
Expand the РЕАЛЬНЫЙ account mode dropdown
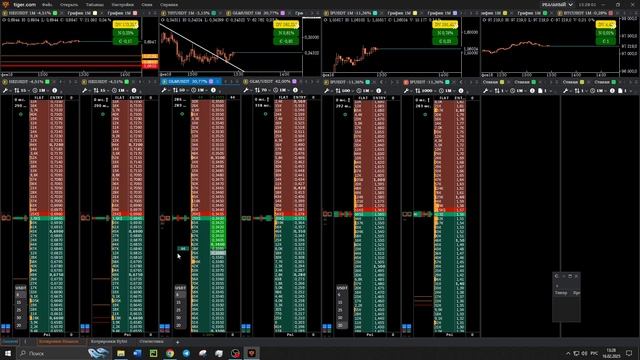(557, 4)
